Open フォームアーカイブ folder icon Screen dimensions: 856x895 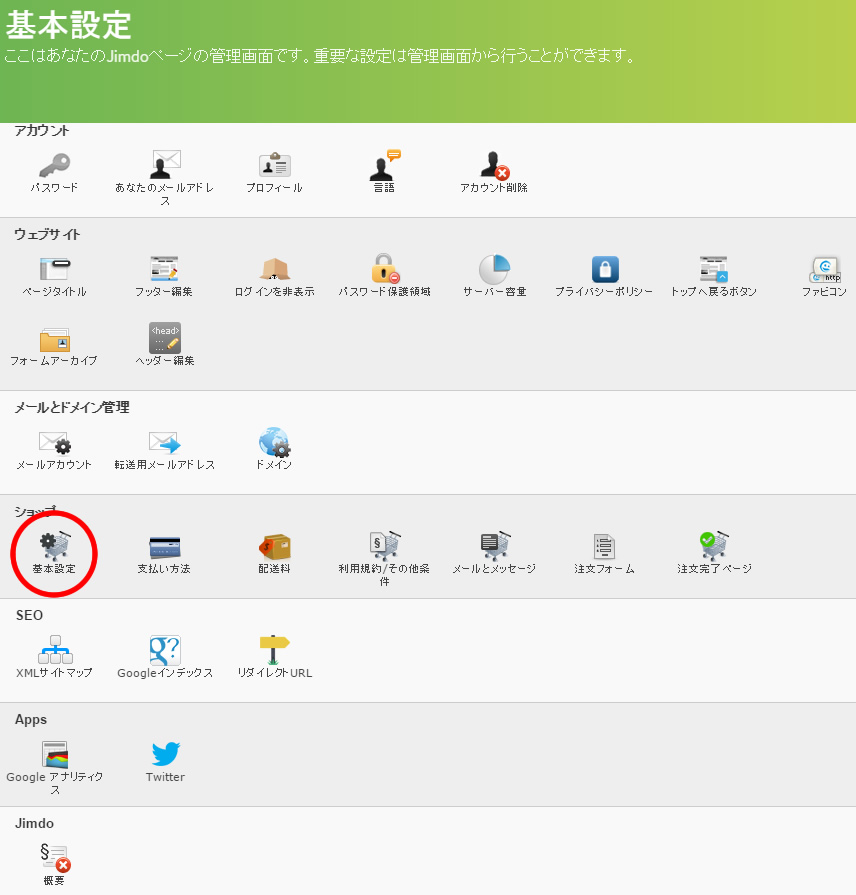click(x=55, y=339)
